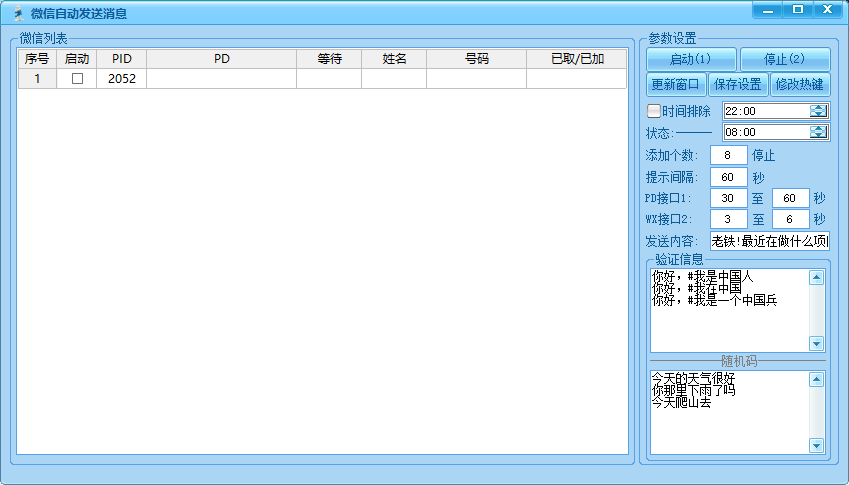This screenshot has width=849, height=485.
Task: Click the 已取/已加 column header
Action: pos(577,58)
